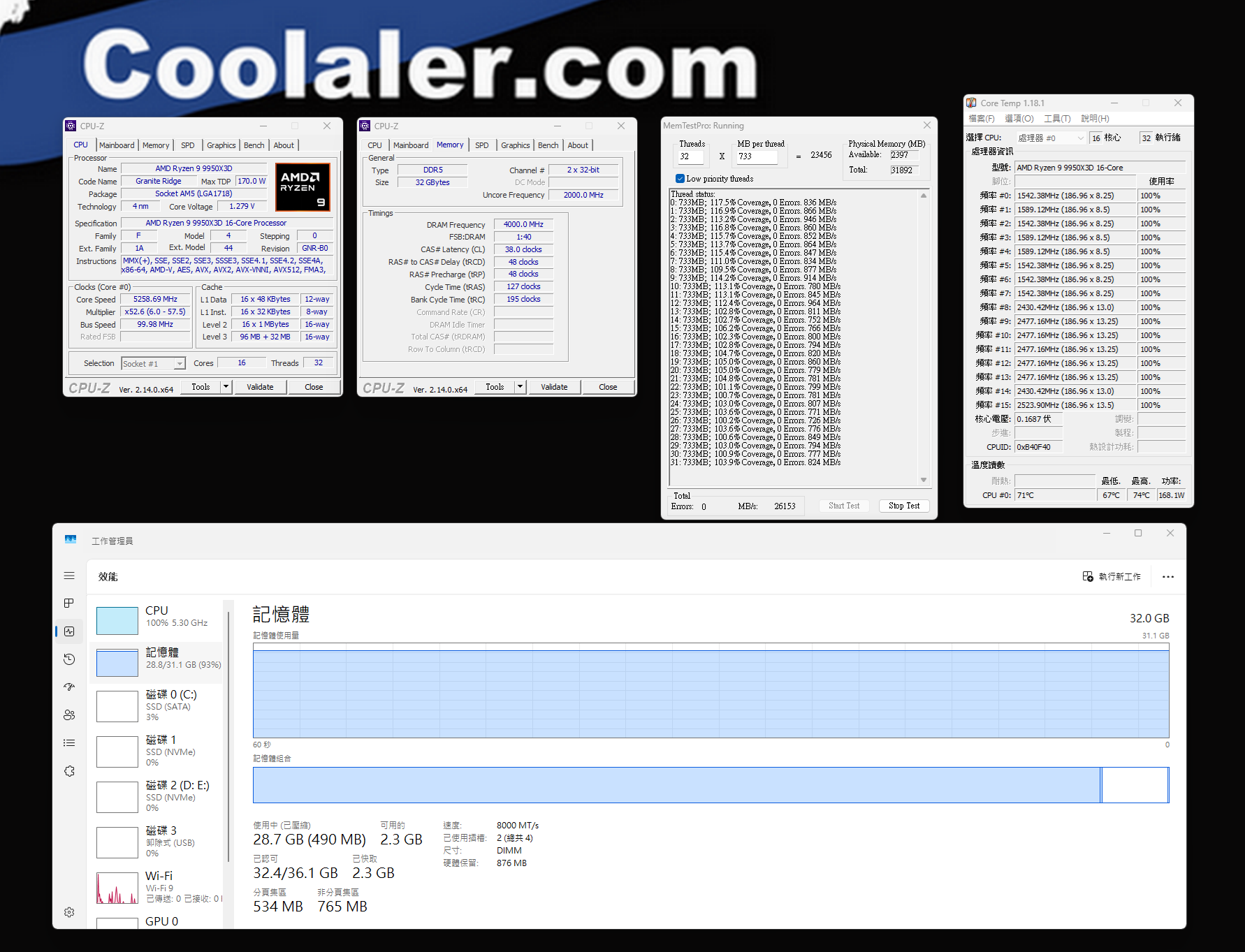Open About tab in CPU-Z Memory window
Image resolution: width=1245 pixels, height=952 pixels.
pos(578,145)
